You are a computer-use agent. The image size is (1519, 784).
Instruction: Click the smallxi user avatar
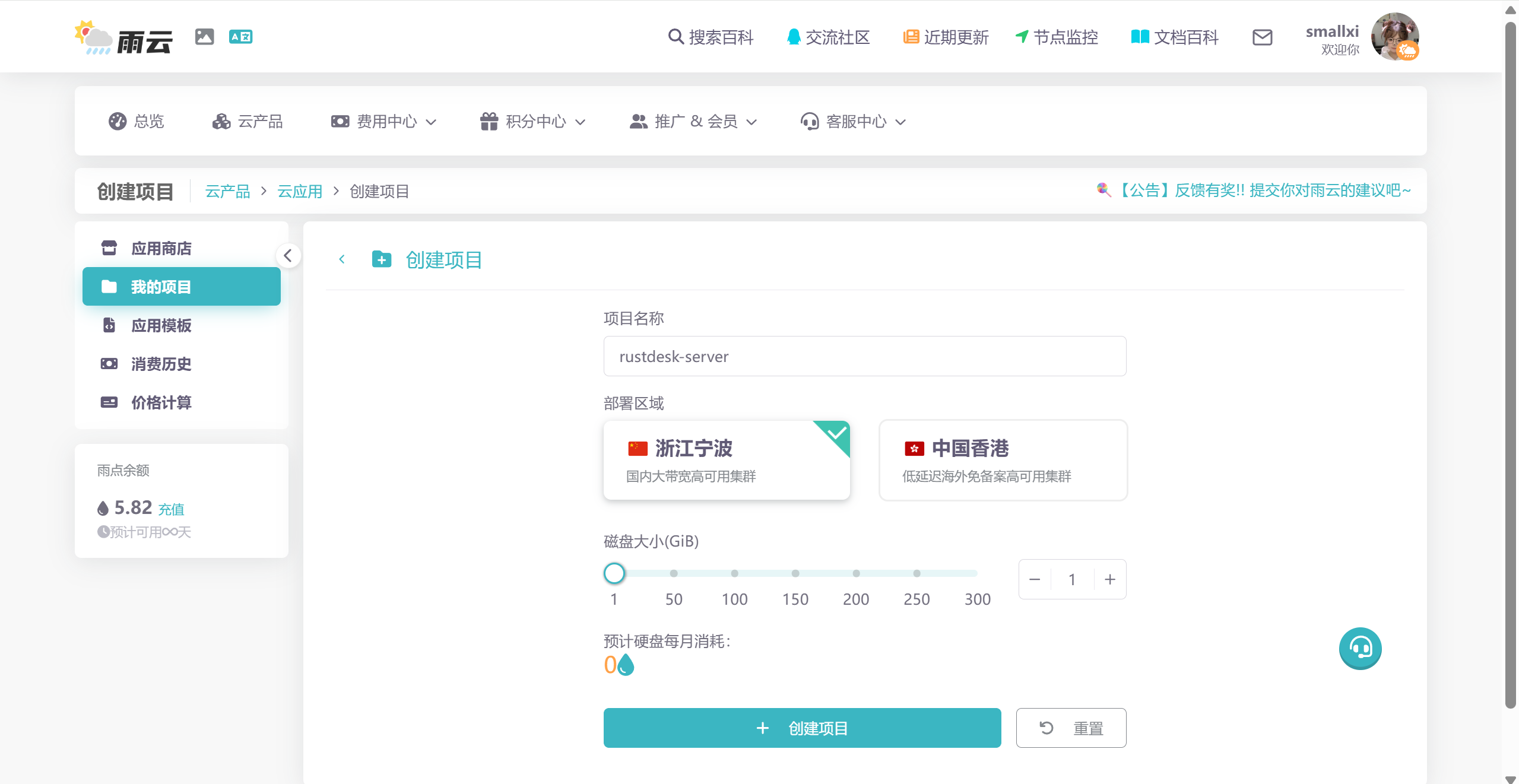point(1394,37)
